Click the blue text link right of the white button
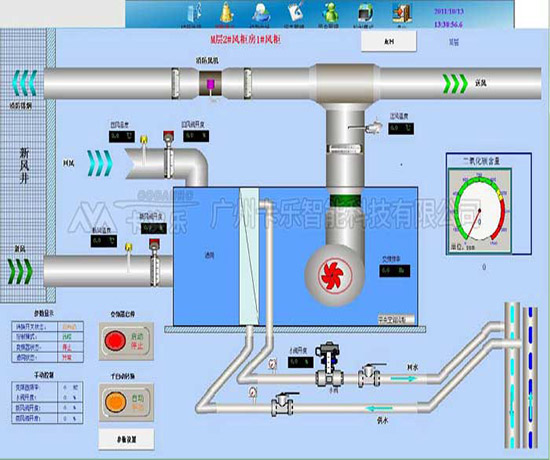Screen dimensions: 550x460 (454, 42)
